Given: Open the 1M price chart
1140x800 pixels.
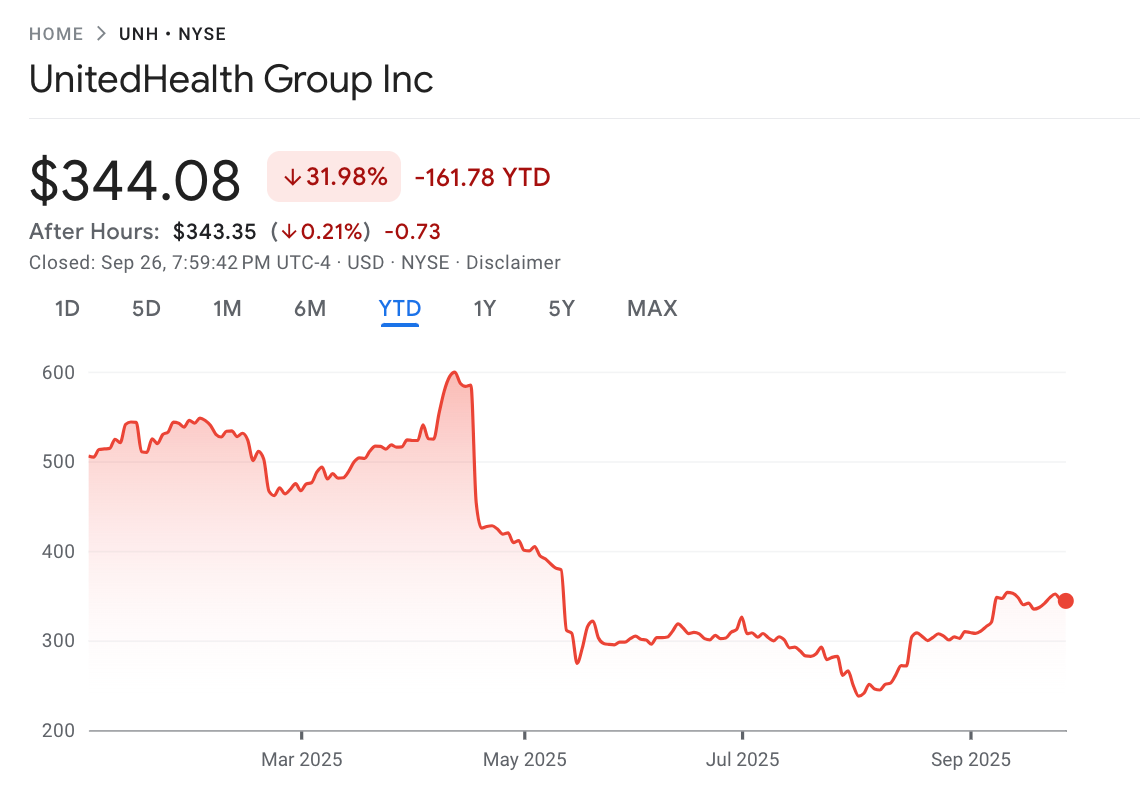Looking at the screenshot, I should (x=227, y=308).
